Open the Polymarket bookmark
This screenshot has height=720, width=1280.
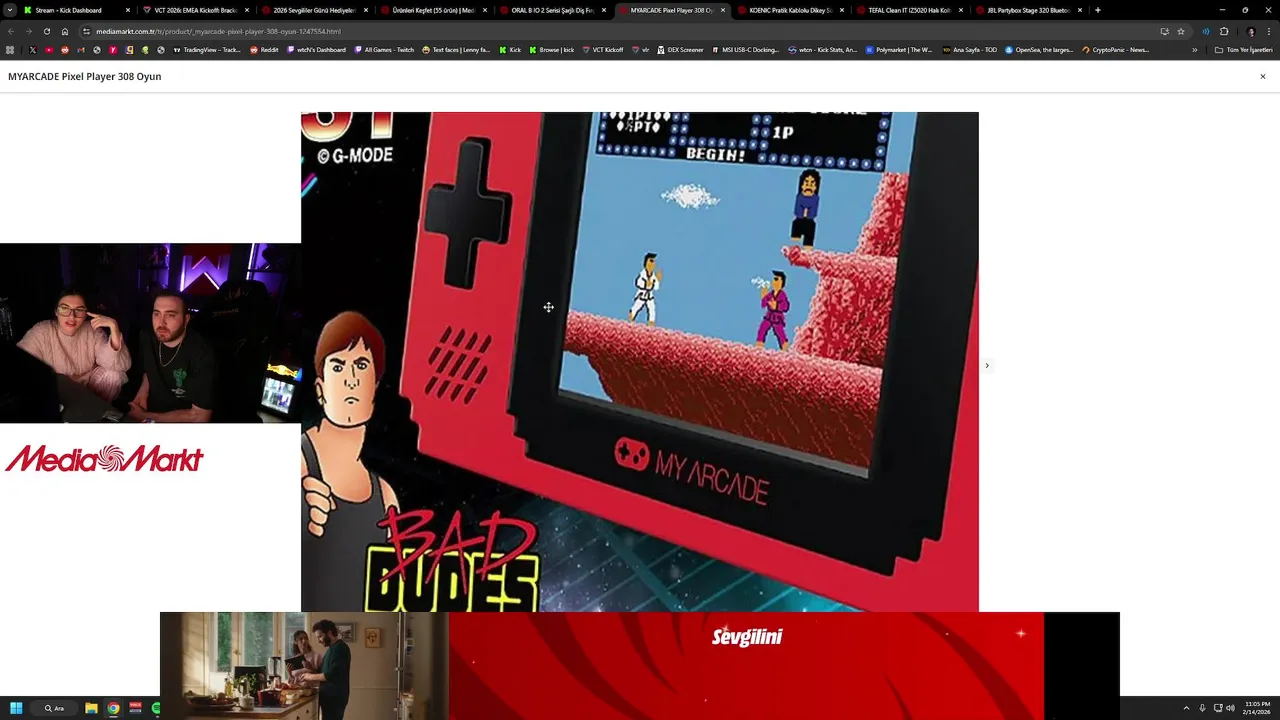899,49
